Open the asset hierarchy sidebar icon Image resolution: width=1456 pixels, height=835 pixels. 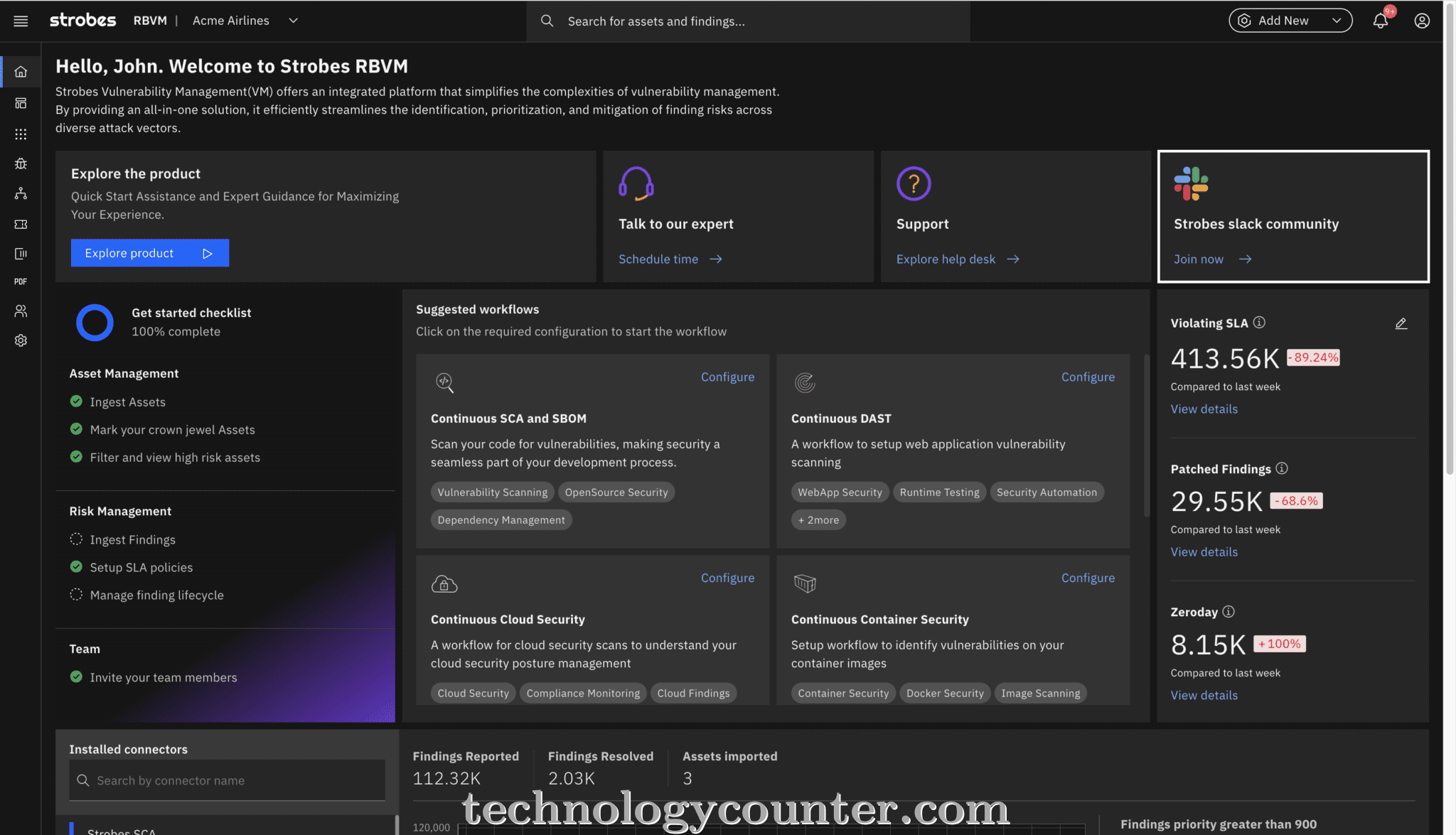pos(21,193)
